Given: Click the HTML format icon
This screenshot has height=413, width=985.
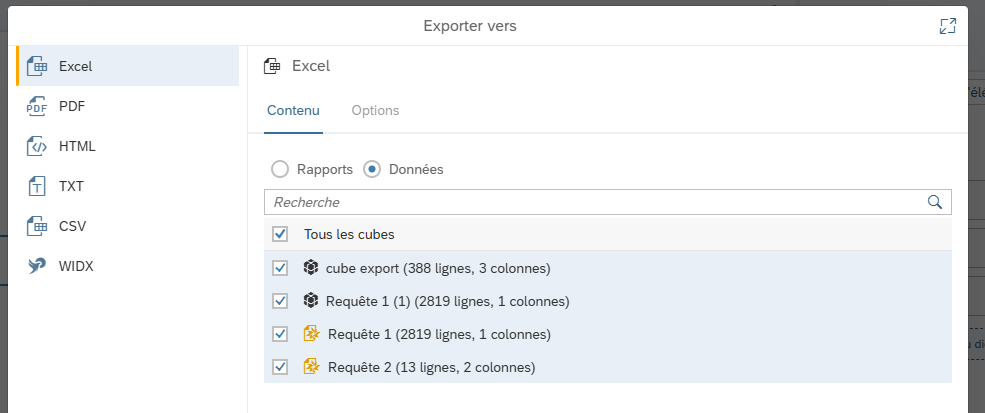Looking at the screenshot, I should pyautogui.click(x=37, y=146).
